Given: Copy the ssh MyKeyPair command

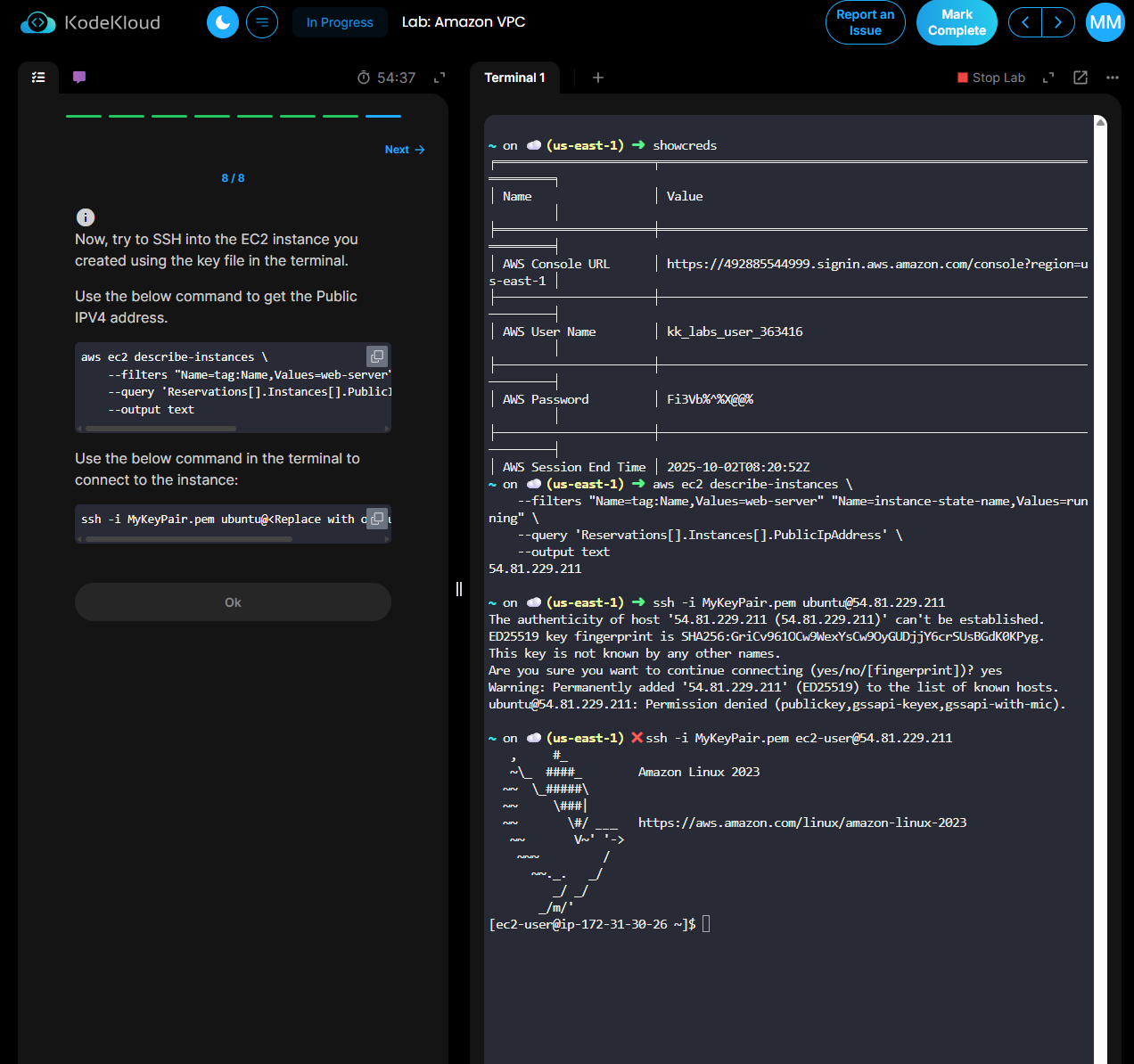Looking at the screenshot, I should pyautogui.click(x=377, y=518).
